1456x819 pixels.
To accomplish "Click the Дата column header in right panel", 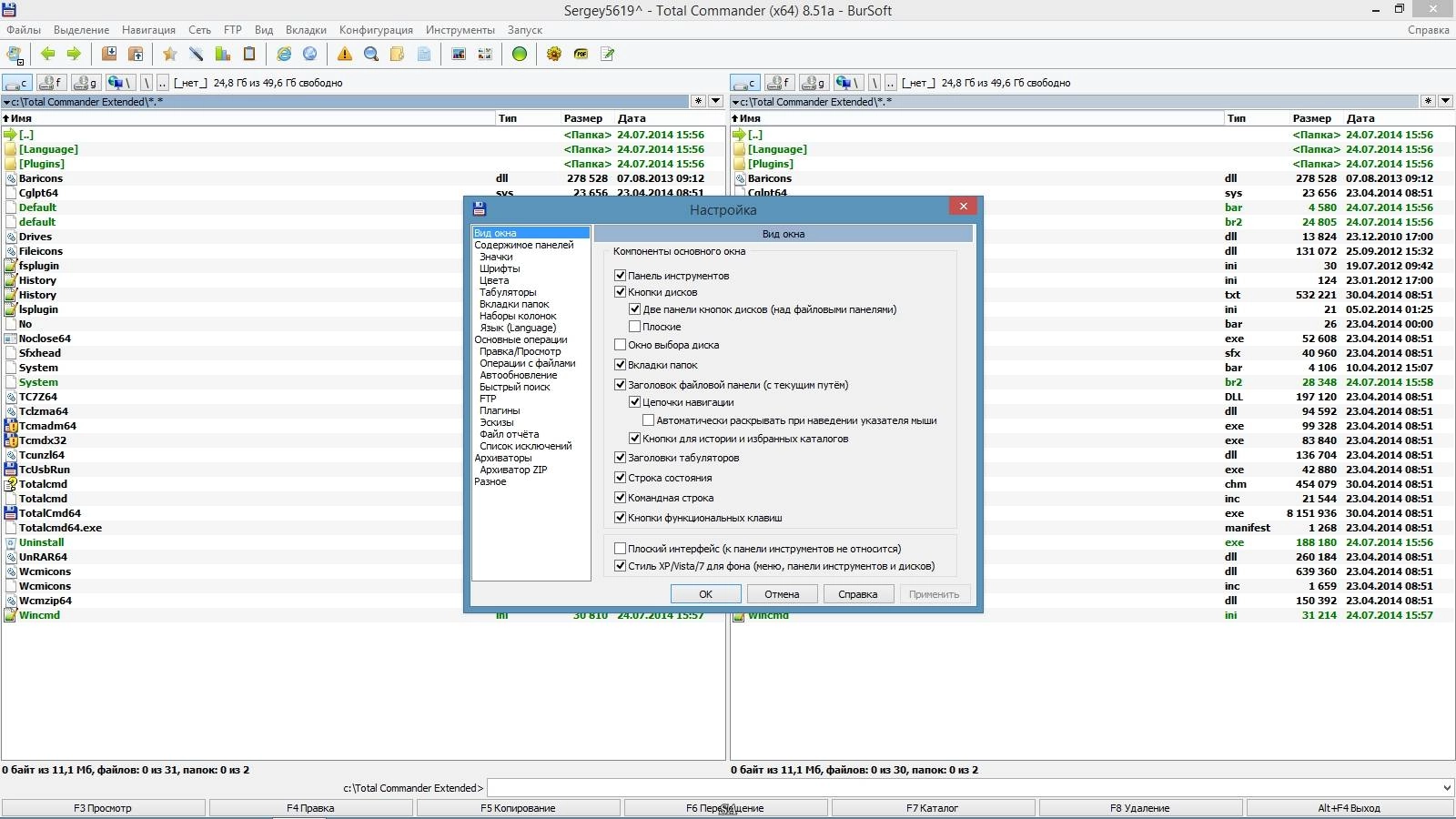I will (x=1360, y=118).
